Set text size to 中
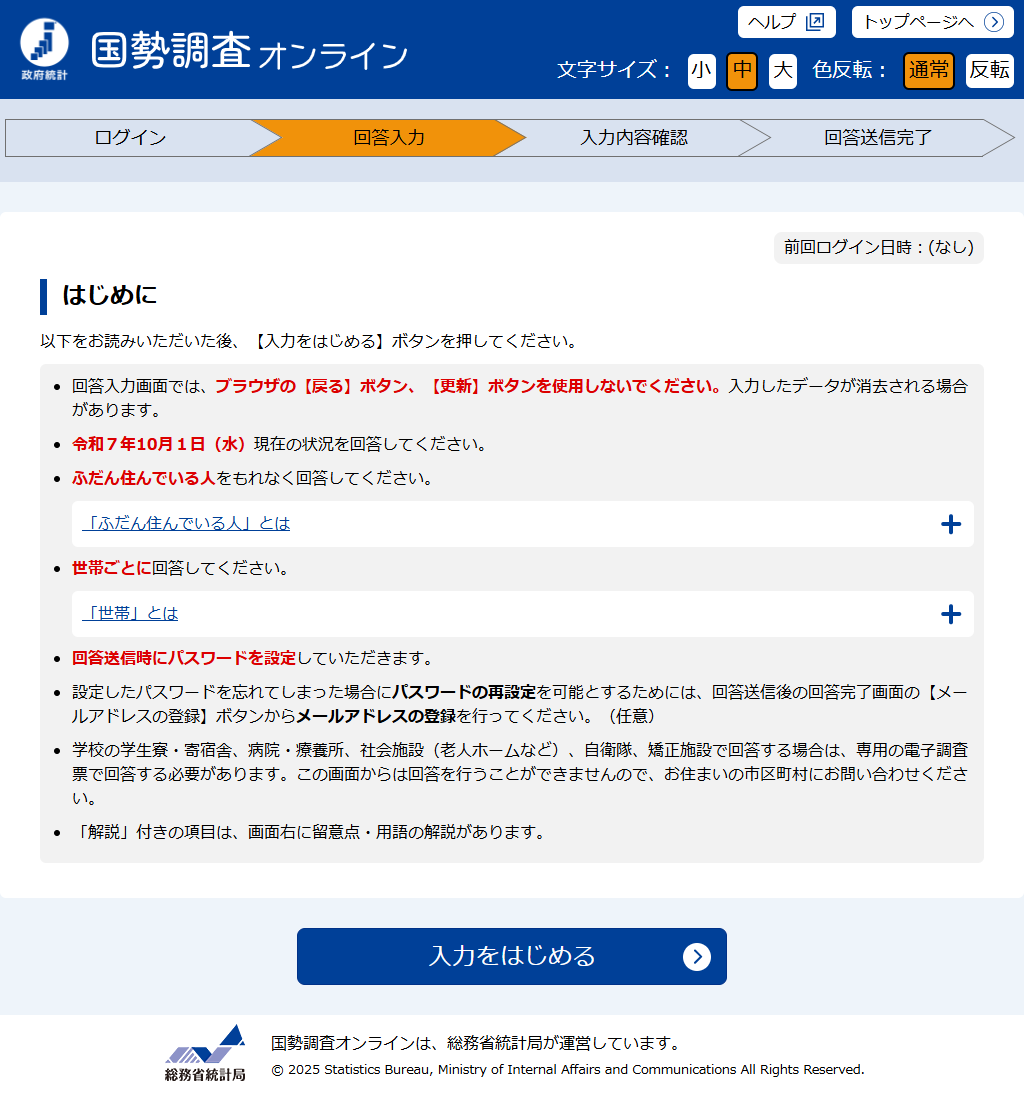This screenshot has width=1024, height=1097. [742, 70]
